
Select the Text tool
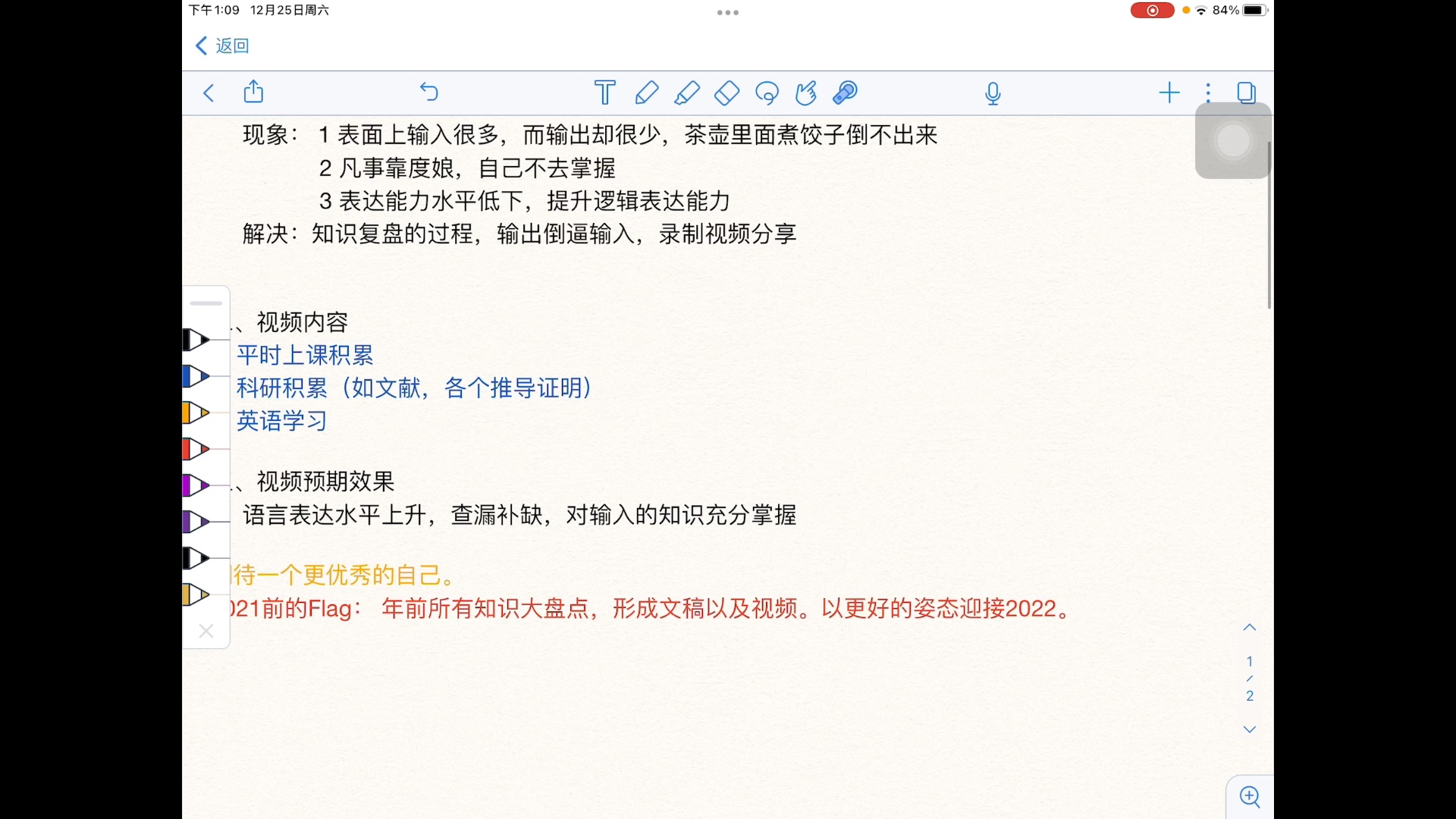click(605, 93)
